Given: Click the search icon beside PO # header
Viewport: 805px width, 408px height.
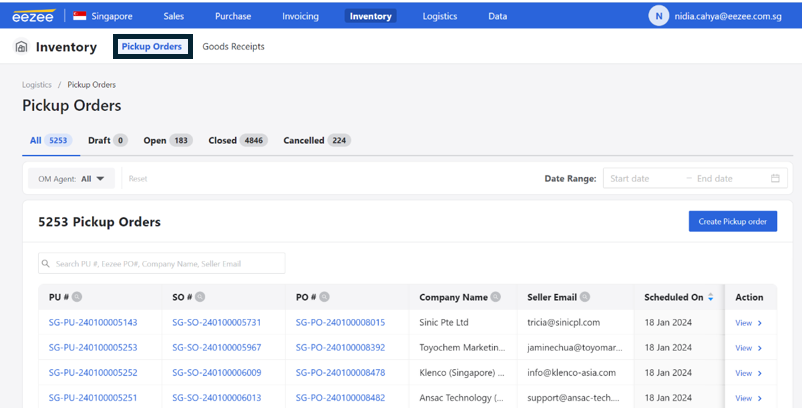Looking at the screenshot, I should coord(324,297).
